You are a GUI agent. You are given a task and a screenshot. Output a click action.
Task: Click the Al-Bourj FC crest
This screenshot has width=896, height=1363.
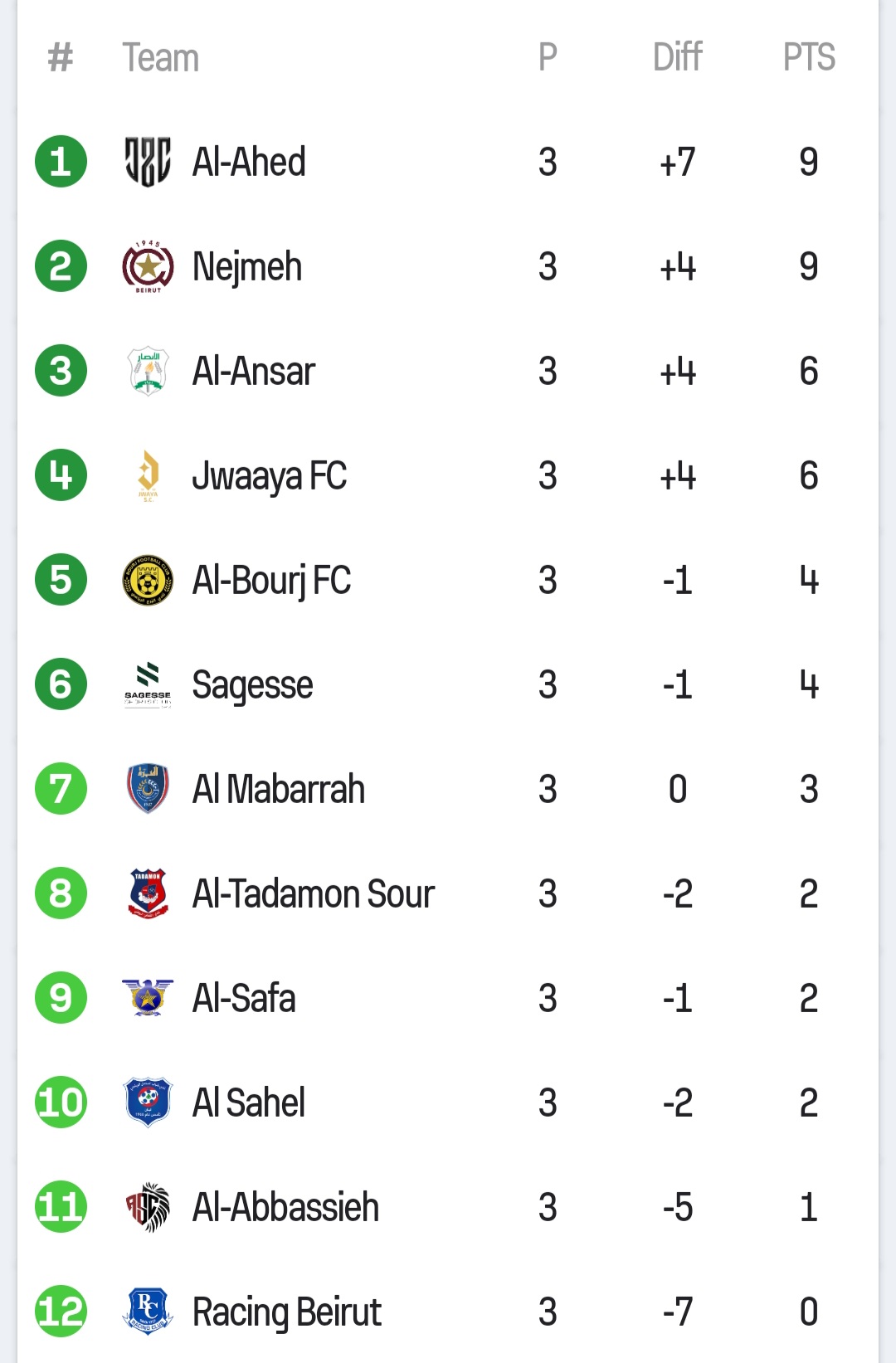click(148, 580)
